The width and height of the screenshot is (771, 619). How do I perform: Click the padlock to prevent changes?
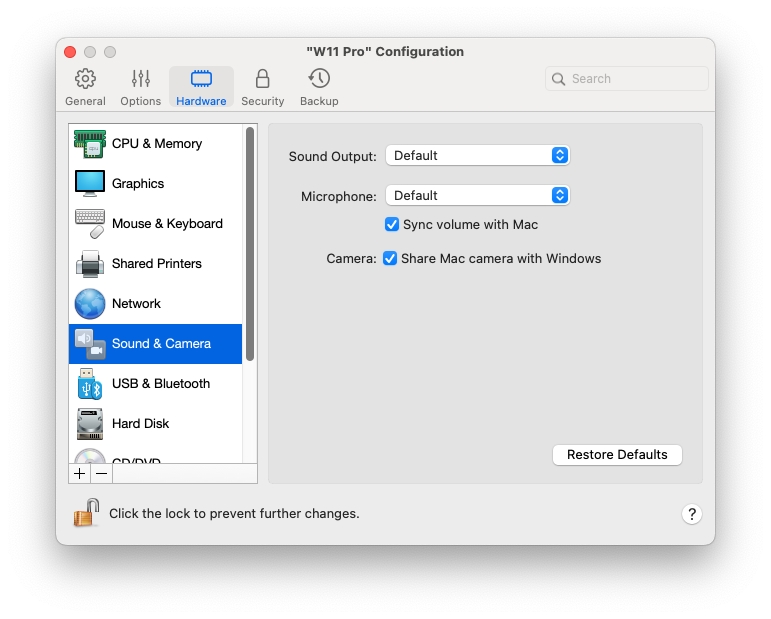point(86,513)
